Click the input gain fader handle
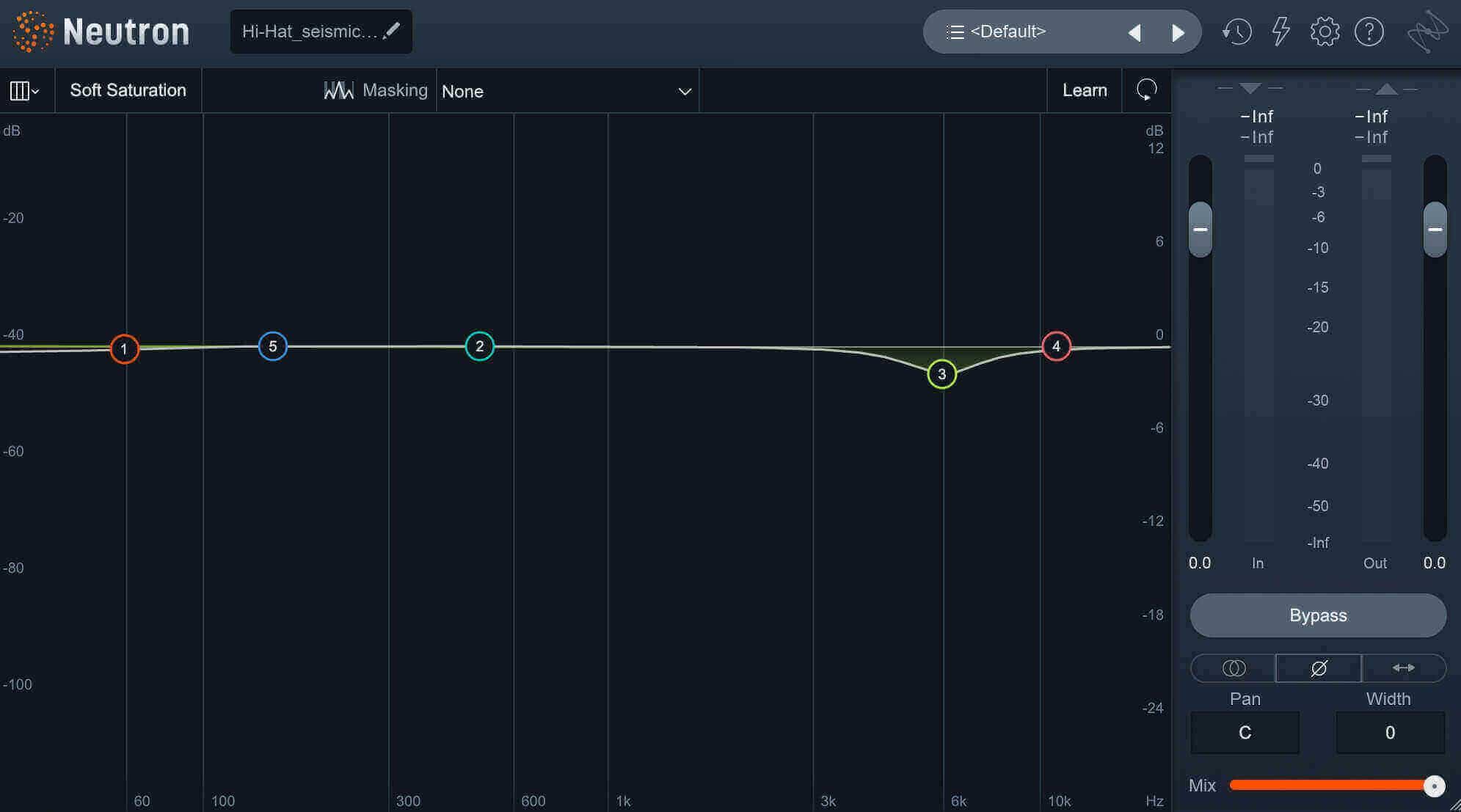The height and width of the screenshot is (812, 1461). point(1201,230)
